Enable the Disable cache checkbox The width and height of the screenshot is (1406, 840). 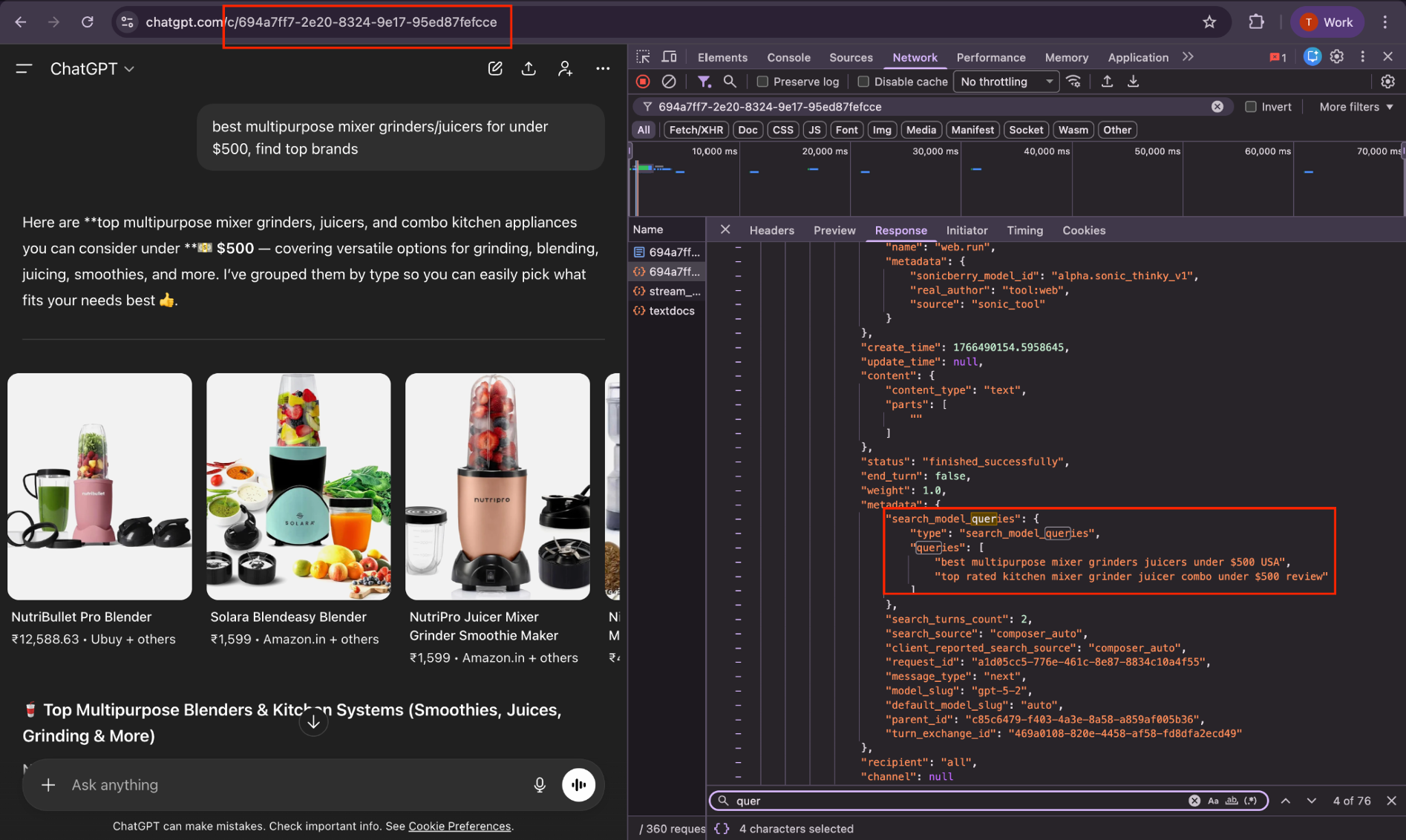pyautogui.click(x=863, y=82)
